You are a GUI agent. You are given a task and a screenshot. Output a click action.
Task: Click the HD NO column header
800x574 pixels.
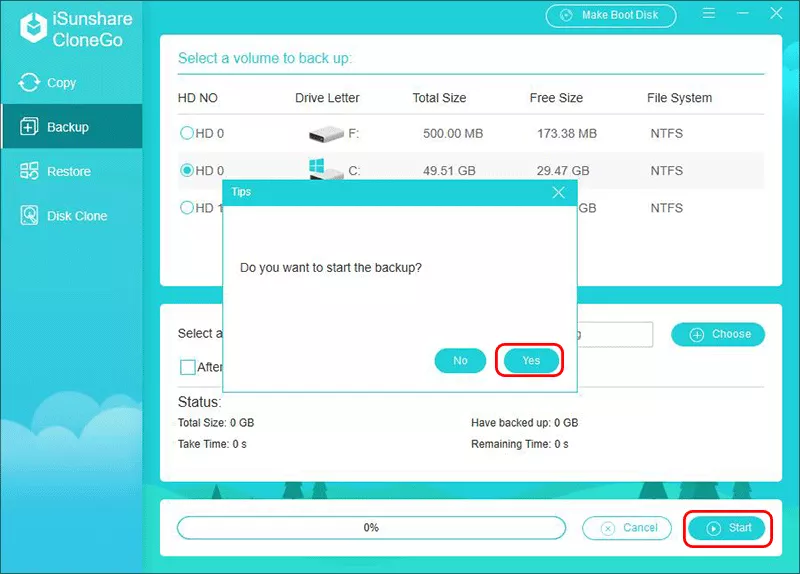pos(197,98)
